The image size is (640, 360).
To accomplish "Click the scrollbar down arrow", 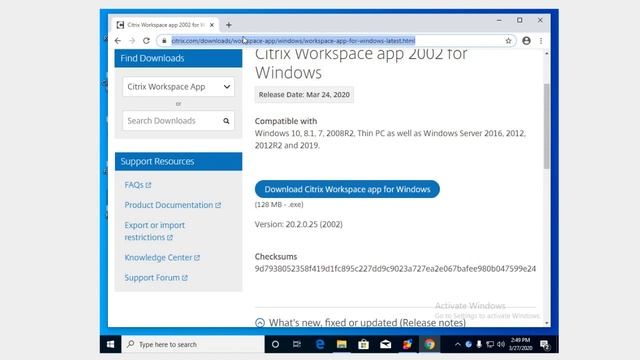I will point(547,323).
